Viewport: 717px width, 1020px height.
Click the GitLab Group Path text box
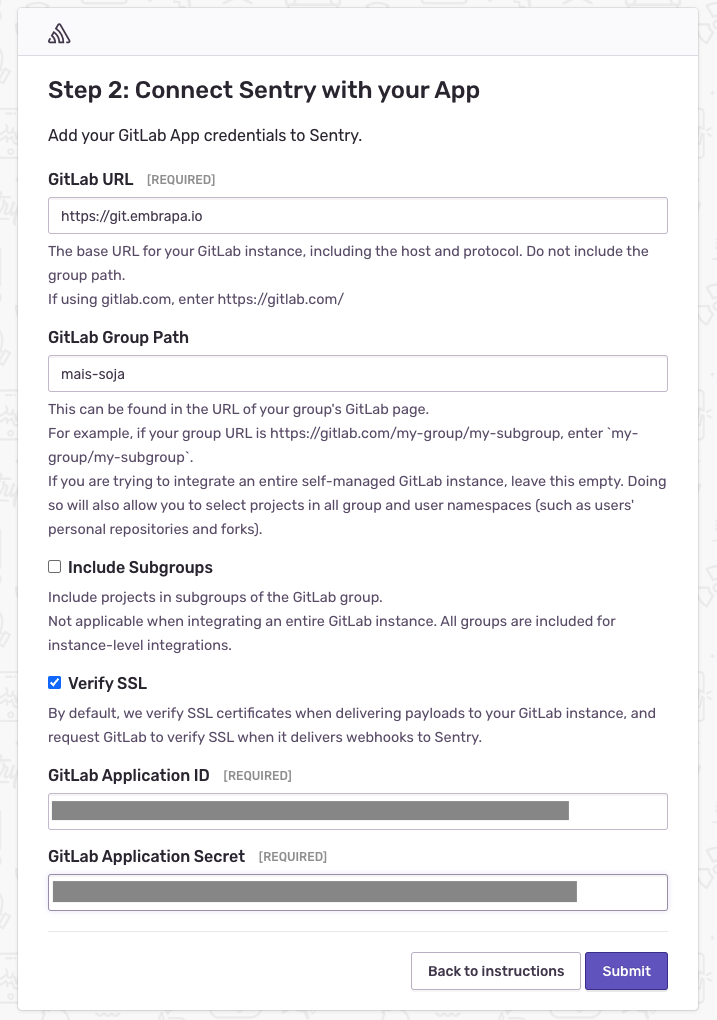(x=358, y=373)
